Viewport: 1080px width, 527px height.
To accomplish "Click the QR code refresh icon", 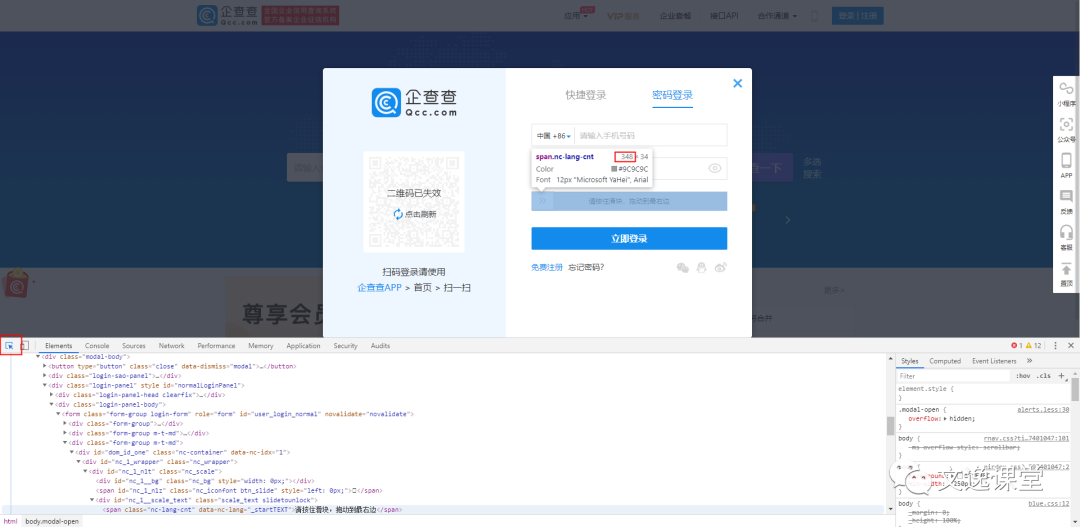I will [x=398, y=214].
